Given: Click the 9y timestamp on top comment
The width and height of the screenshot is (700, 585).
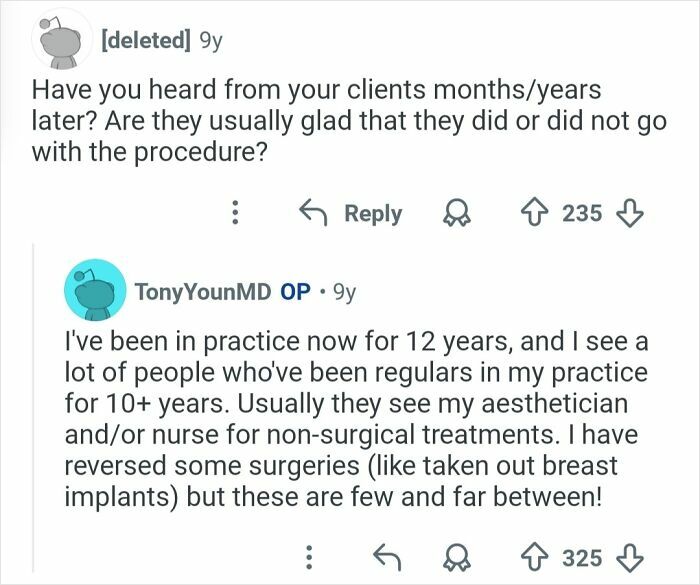Looking at the screenshot, I should pyautogui.click(x=210, y=40).
